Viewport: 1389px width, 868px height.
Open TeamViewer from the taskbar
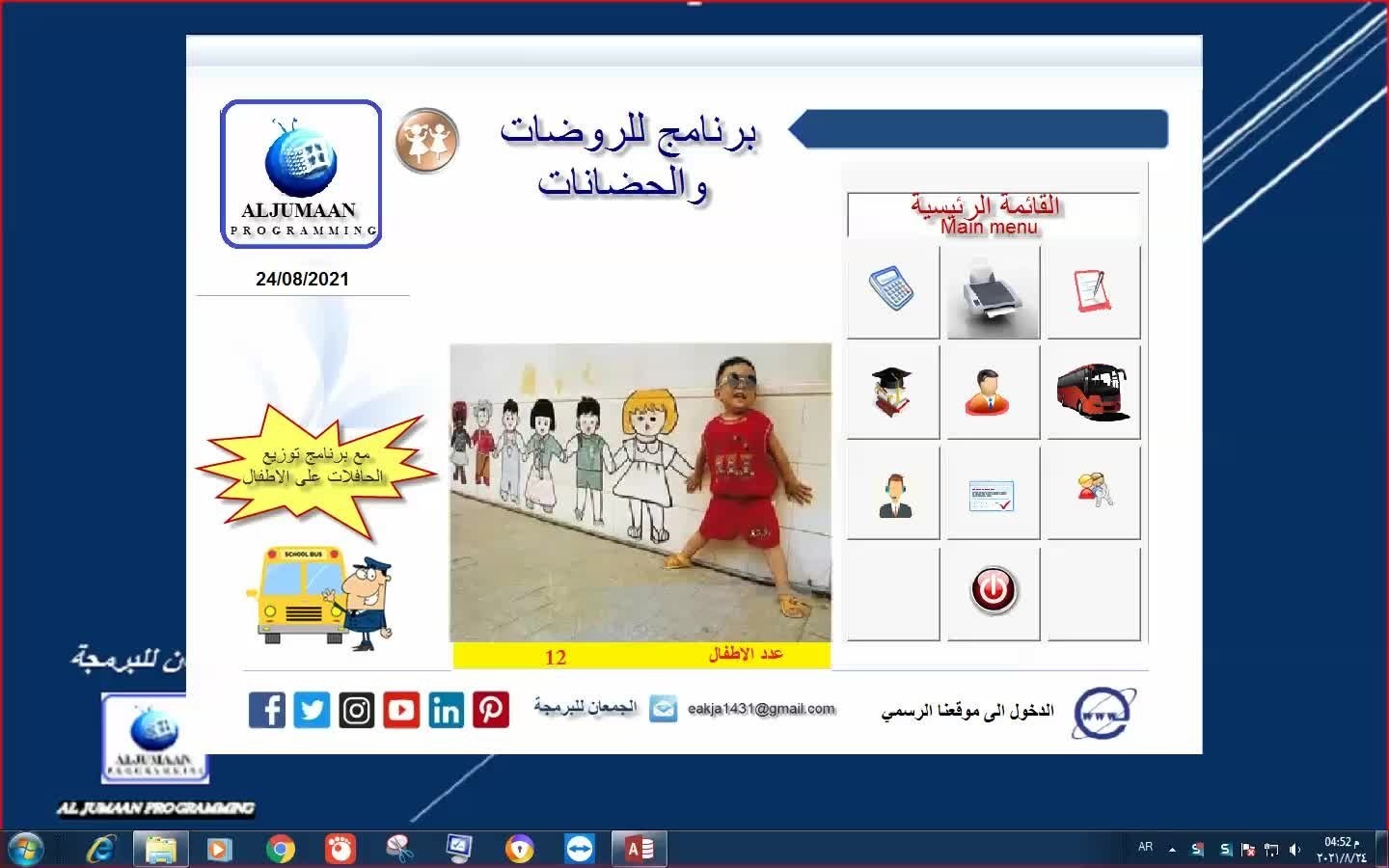point(580,849)
